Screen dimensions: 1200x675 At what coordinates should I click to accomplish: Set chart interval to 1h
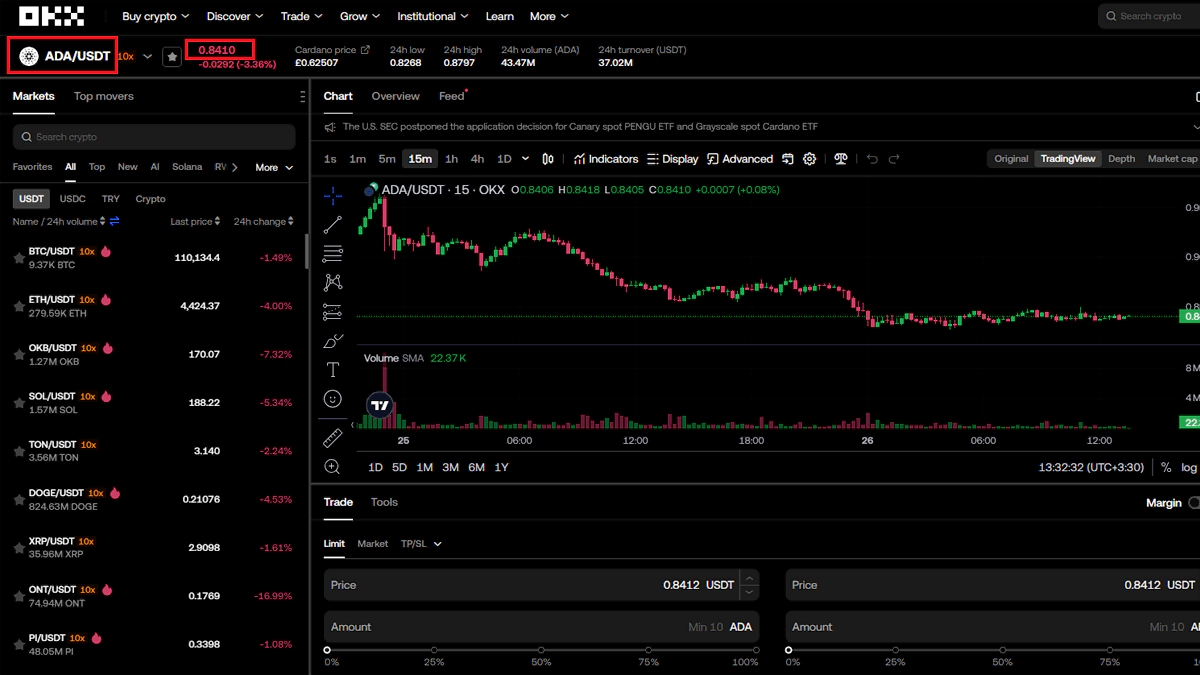[451, 159]
